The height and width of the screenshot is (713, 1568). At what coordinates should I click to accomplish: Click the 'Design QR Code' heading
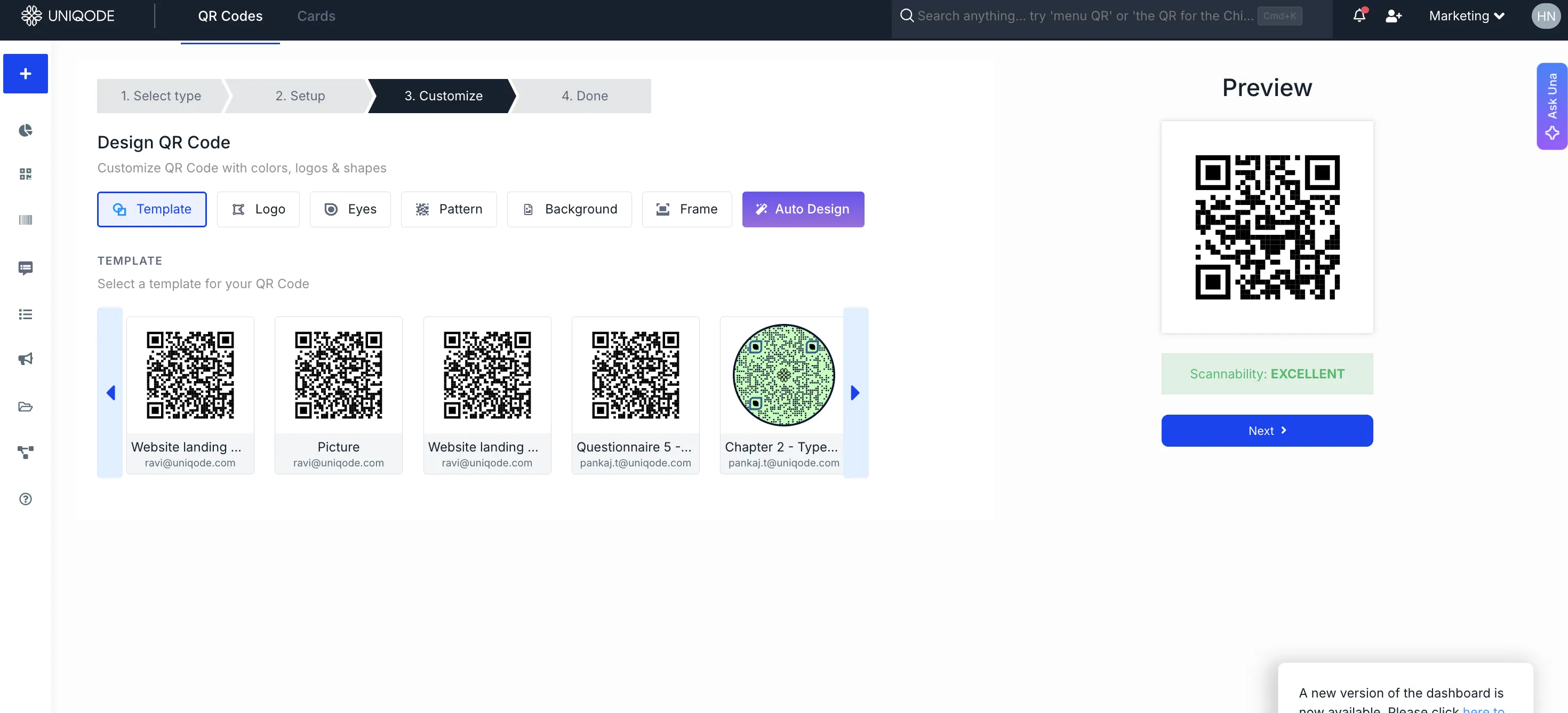[x=164, y=142]
